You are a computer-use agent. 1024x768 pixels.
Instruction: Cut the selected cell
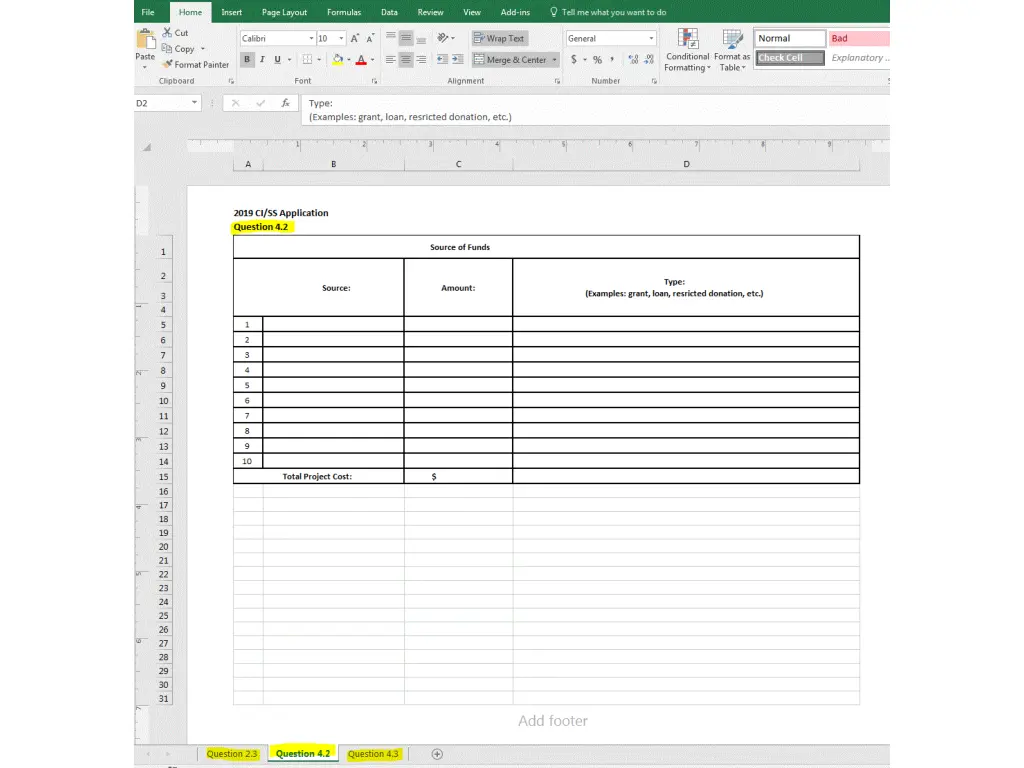tap(175, 33)
